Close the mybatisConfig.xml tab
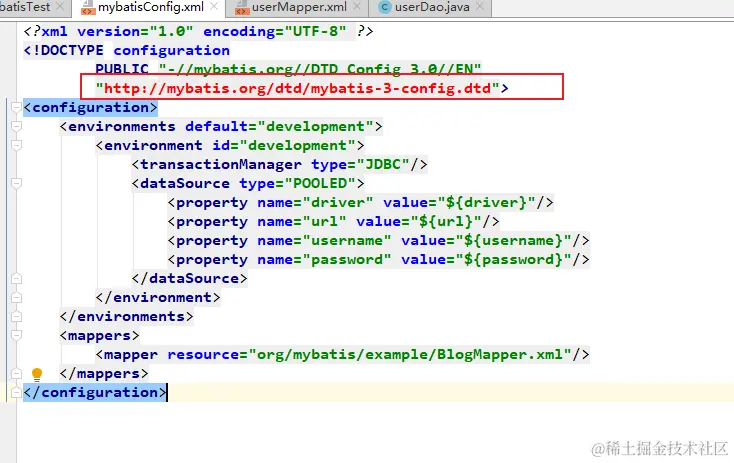Screen dimensions: 734x463 pos(214,7)
